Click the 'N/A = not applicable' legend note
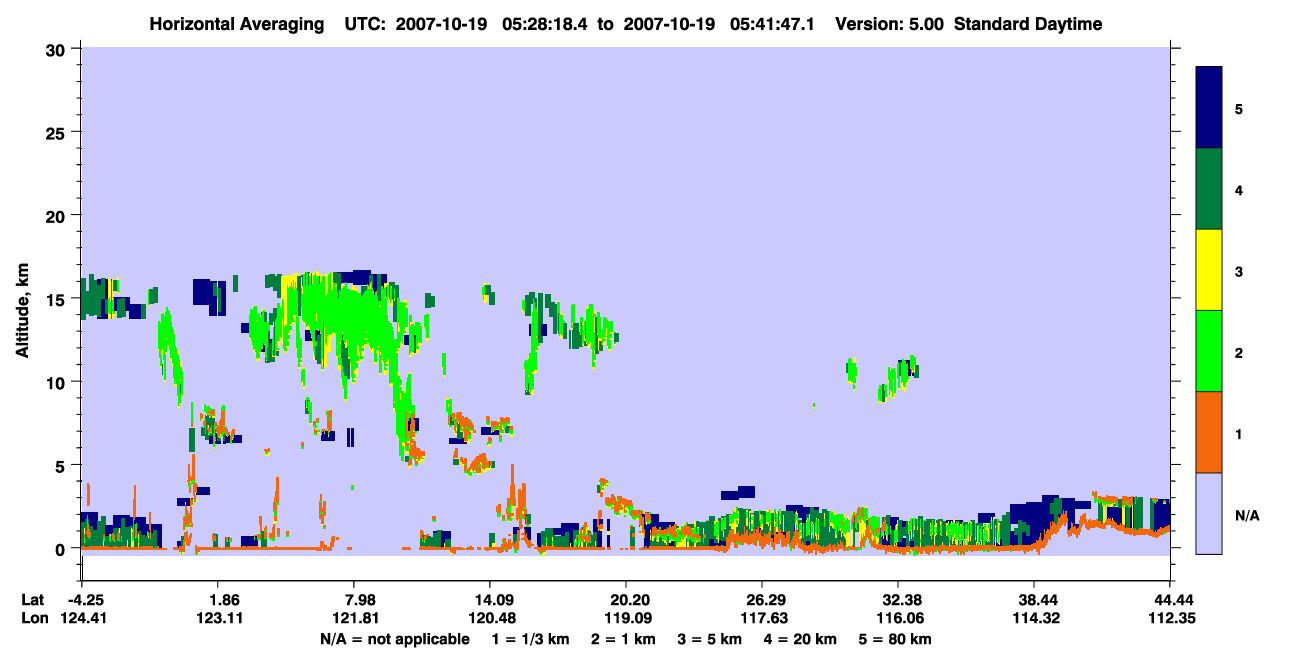Viewport: 1300px width, 667px height. 394,639
